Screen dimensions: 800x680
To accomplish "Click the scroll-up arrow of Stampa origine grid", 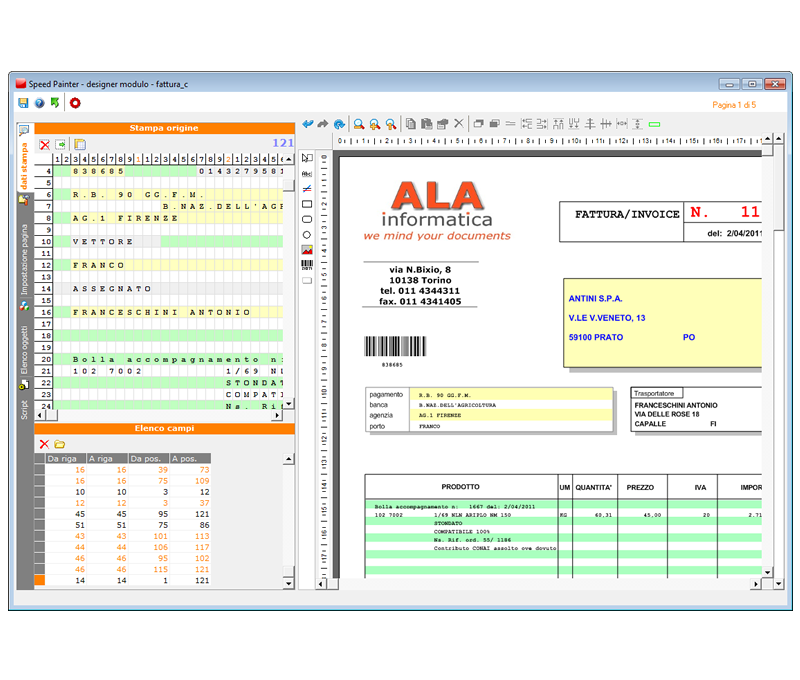I will click(x=289, y=159).
